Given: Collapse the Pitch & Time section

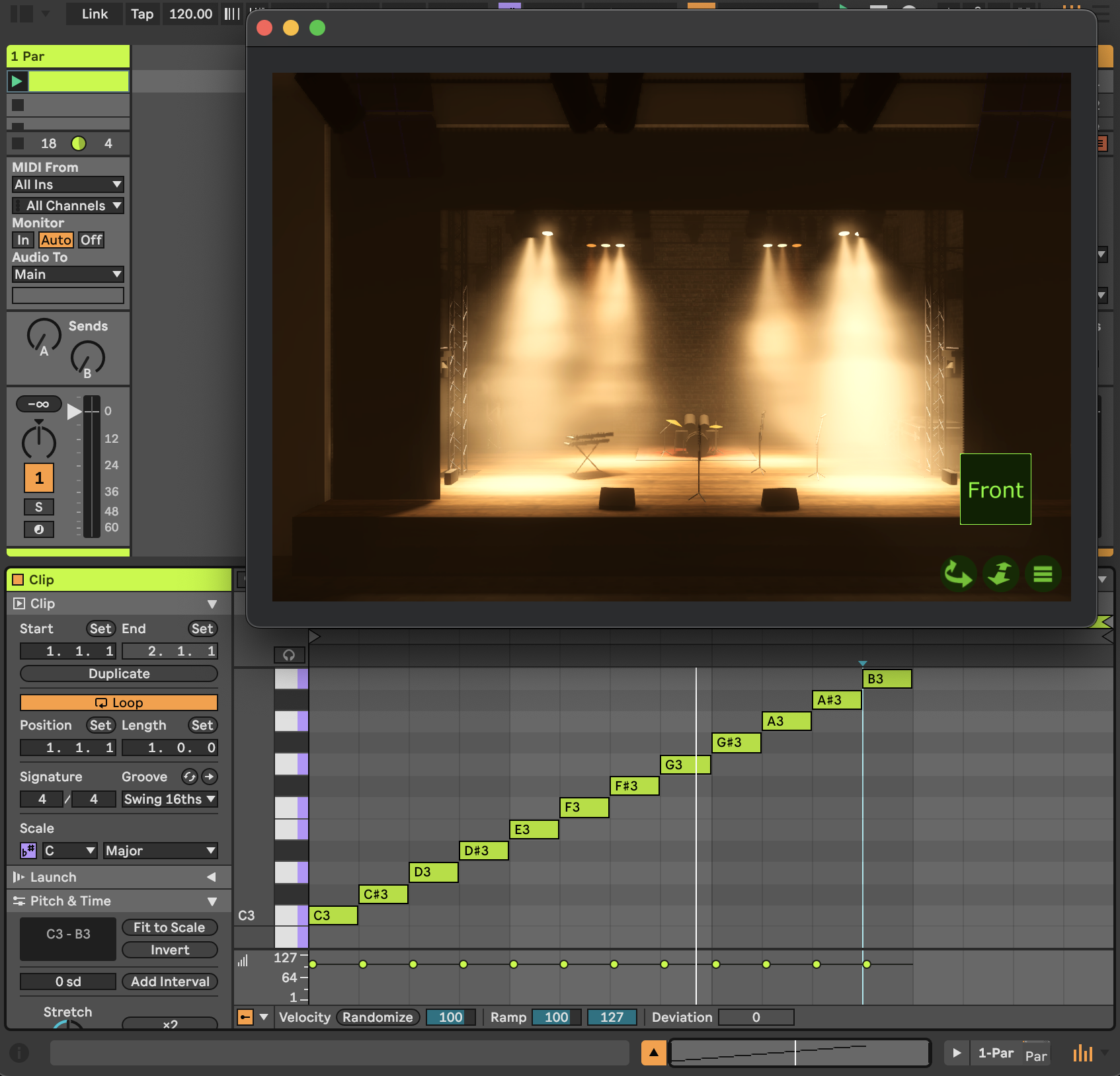Looking at the screenshot, I should click(x=212, y=901).
